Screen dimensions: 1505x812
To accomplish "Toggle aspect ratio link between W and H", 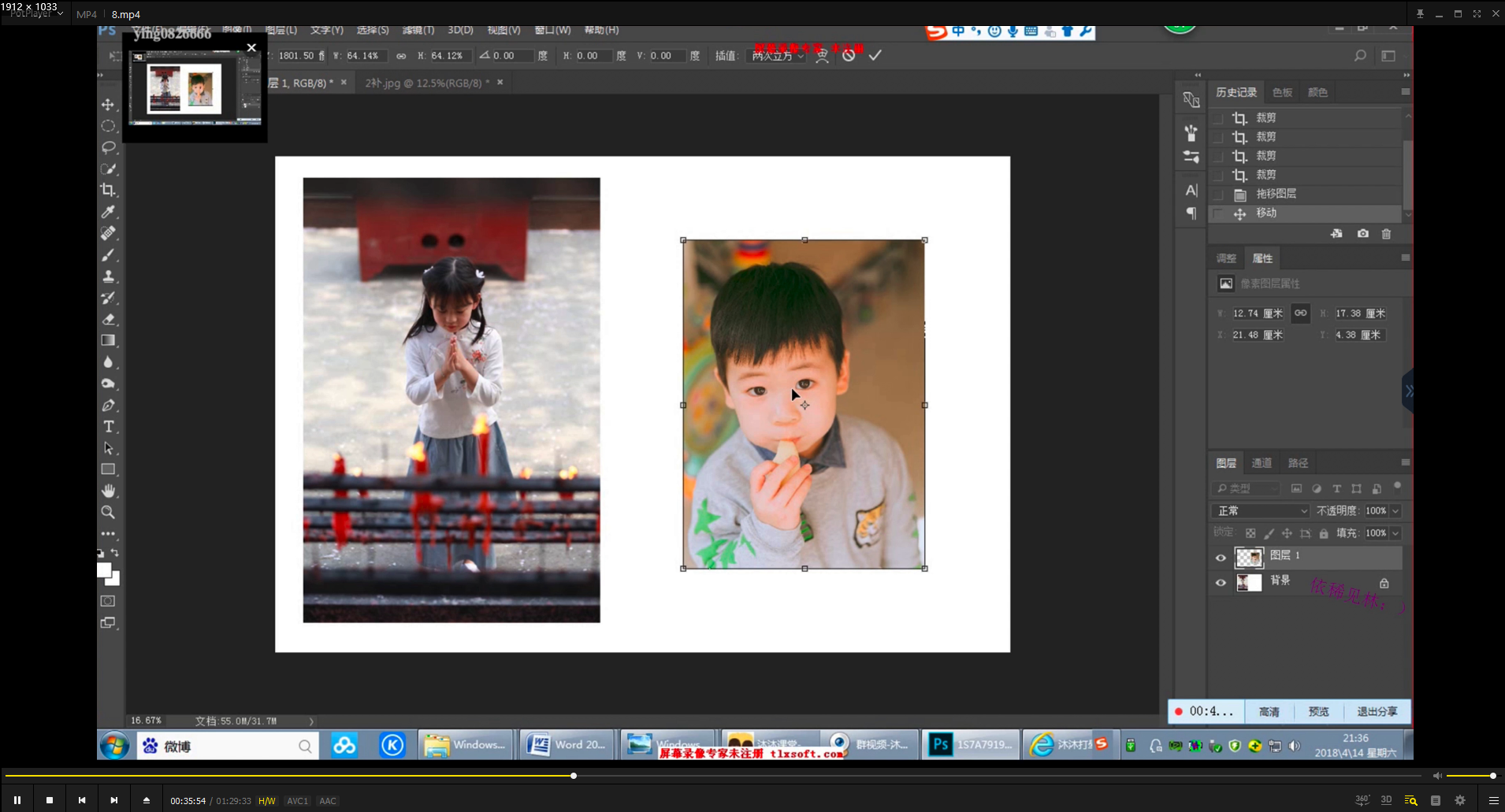I will (401, 56).
